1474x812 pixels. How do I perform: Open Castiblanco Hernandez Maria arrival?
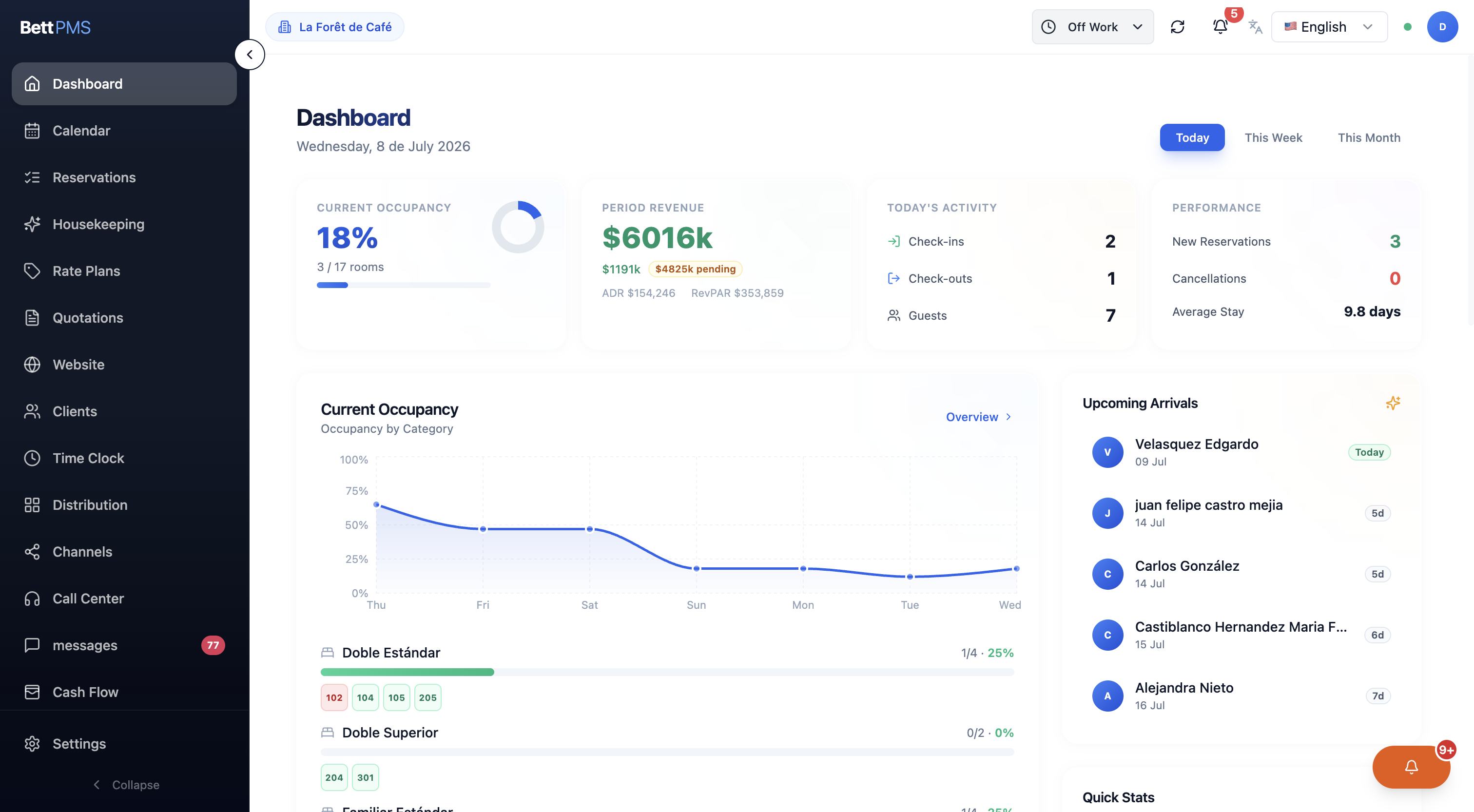1241,635
